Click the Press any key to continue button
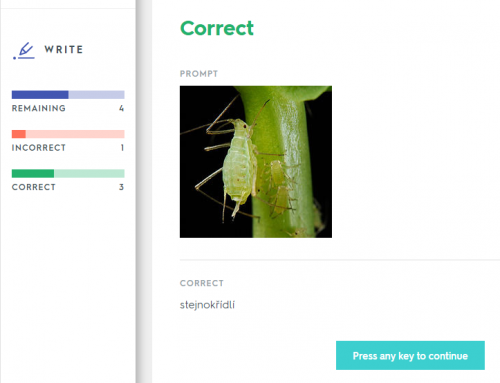Image resolution: width=500 pixels, height=383 pixels. click(x=410, y=355)
